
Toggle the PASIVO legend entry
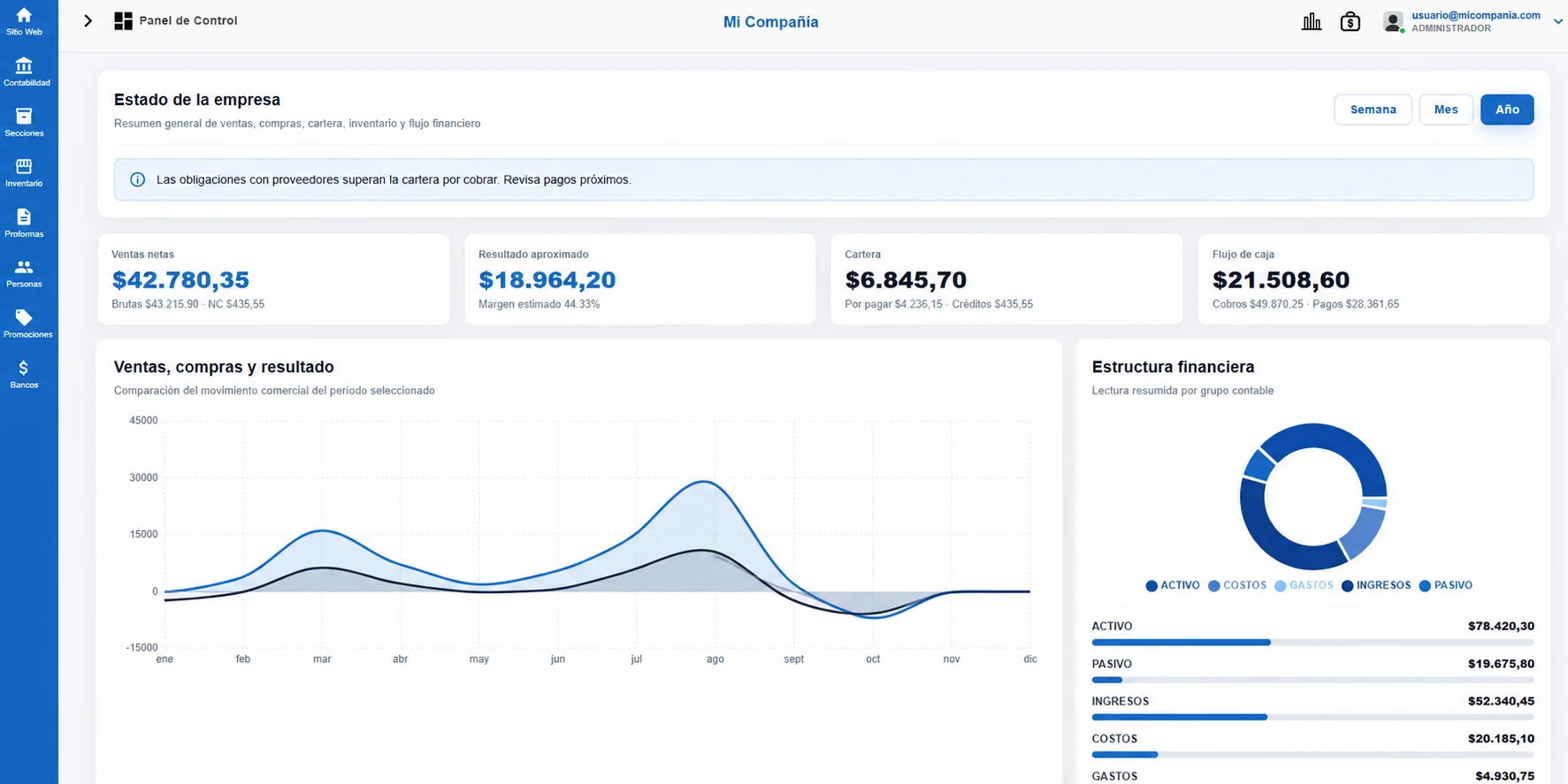(x=1446, y=585)
